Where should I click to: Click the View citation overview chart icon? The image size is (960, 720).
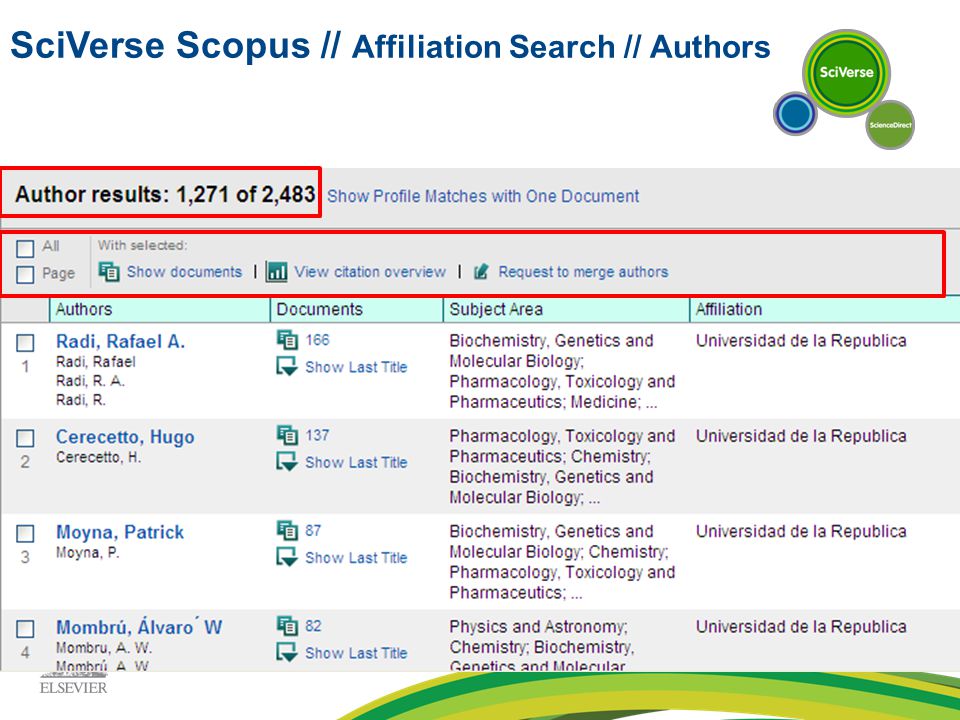click(x=277, y=271)
